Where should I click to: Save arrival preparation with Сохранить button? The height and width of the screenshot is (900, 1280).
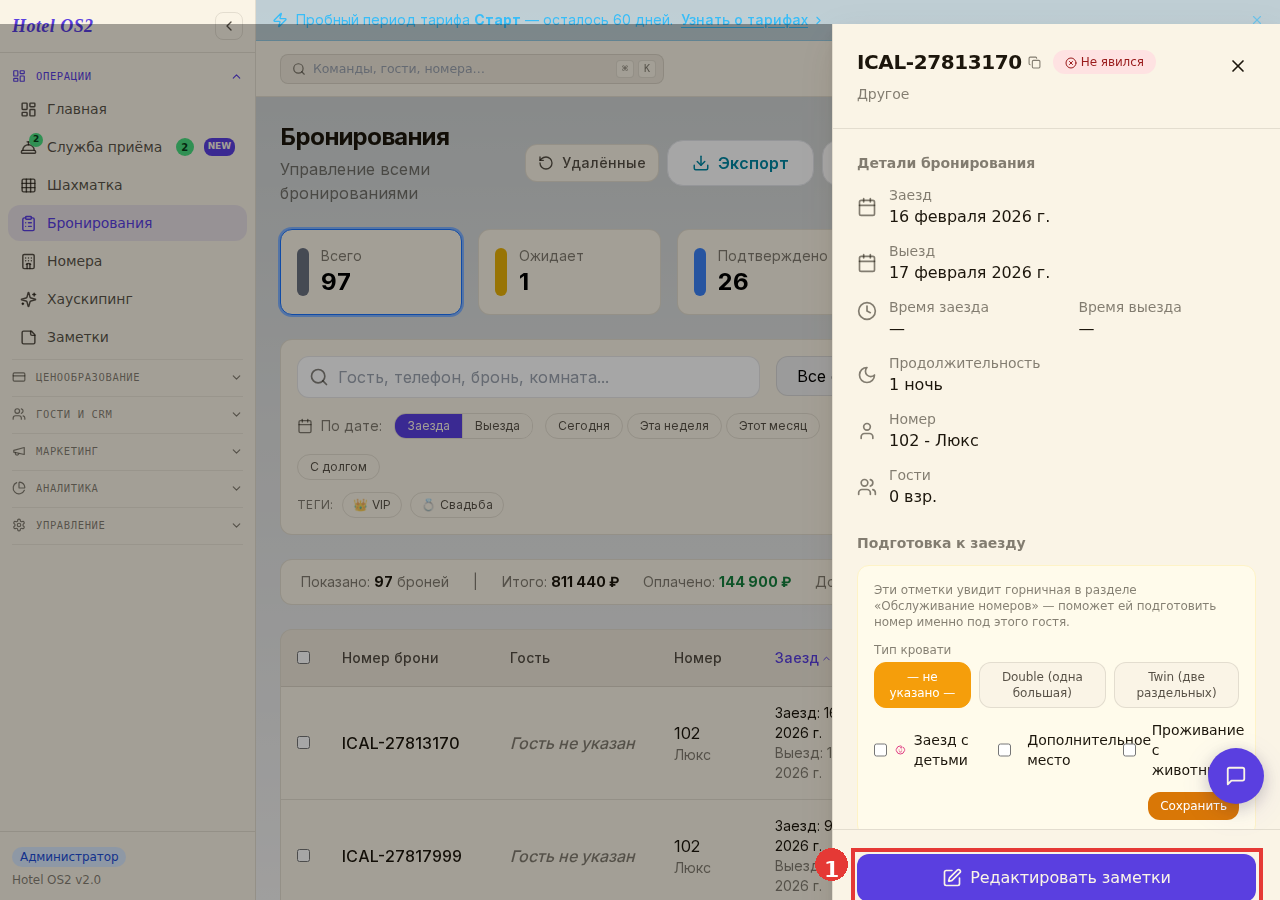pos(1193,806)
